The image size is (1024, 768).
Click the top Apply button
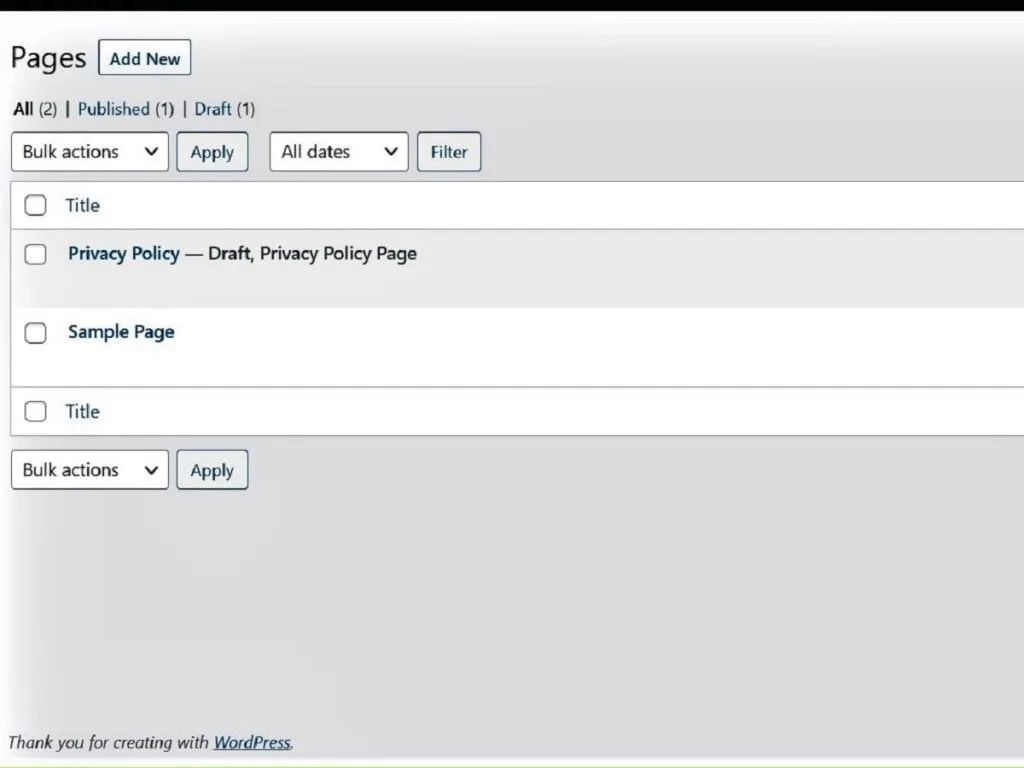click(x=212, y=152)
